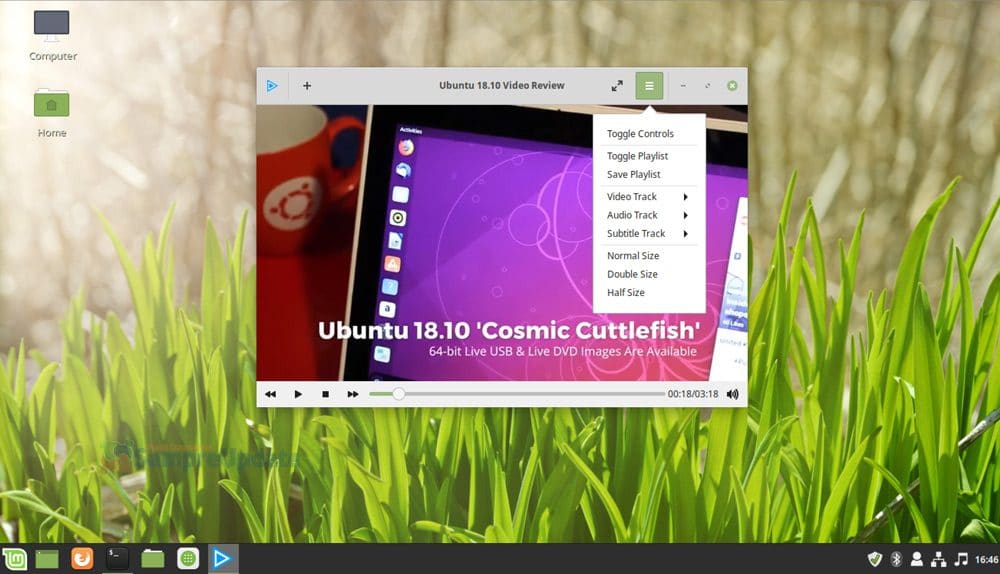Open network connections tray icon
The width and height of the screenshot is (1000, 574).
click(938, 559)
